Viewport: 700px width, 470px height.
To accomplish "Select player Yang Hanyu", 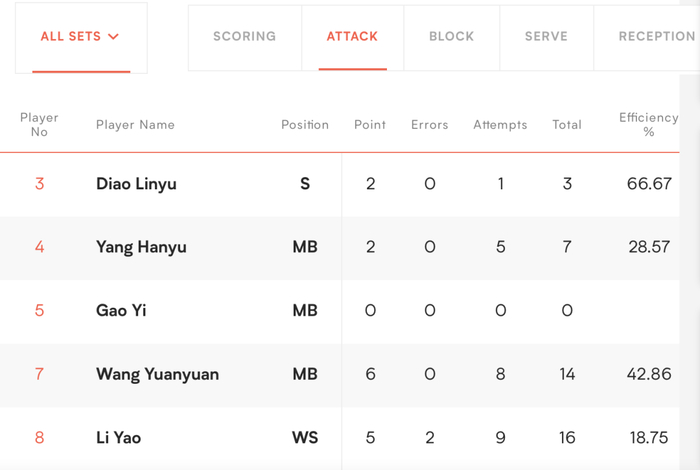I will [141, 247].
